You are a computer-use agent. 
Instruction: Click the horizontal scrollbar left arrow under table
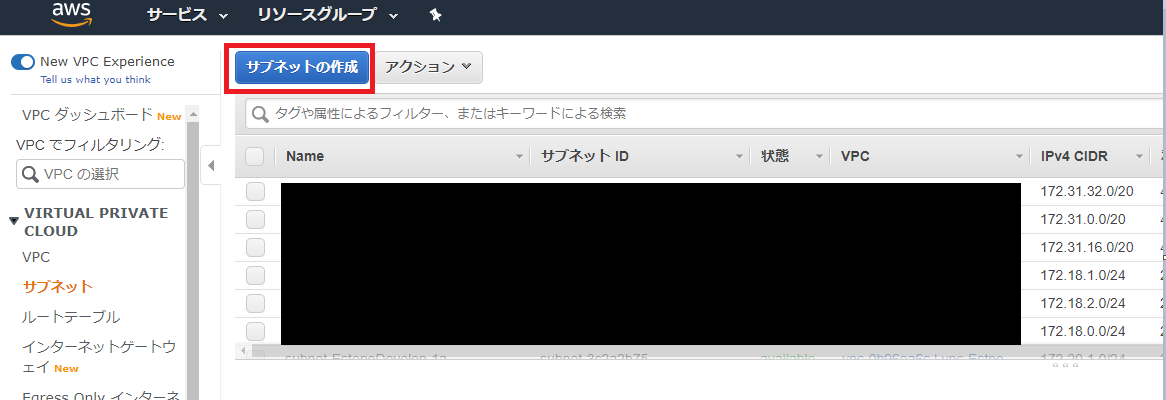pos(245,349)
